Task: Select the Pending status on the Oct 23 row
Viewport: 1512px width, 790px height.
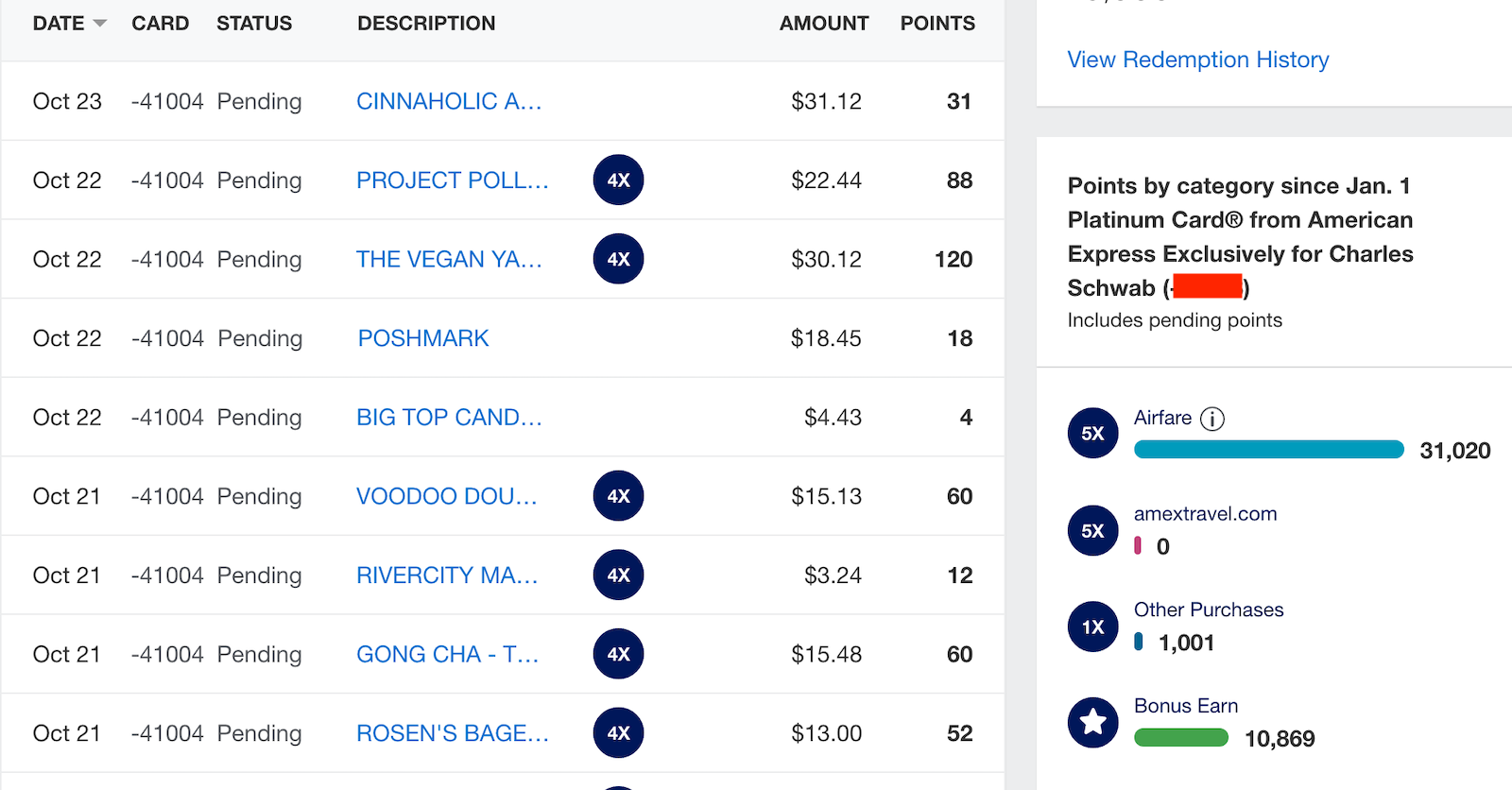Action: click(x=259, y=101)
